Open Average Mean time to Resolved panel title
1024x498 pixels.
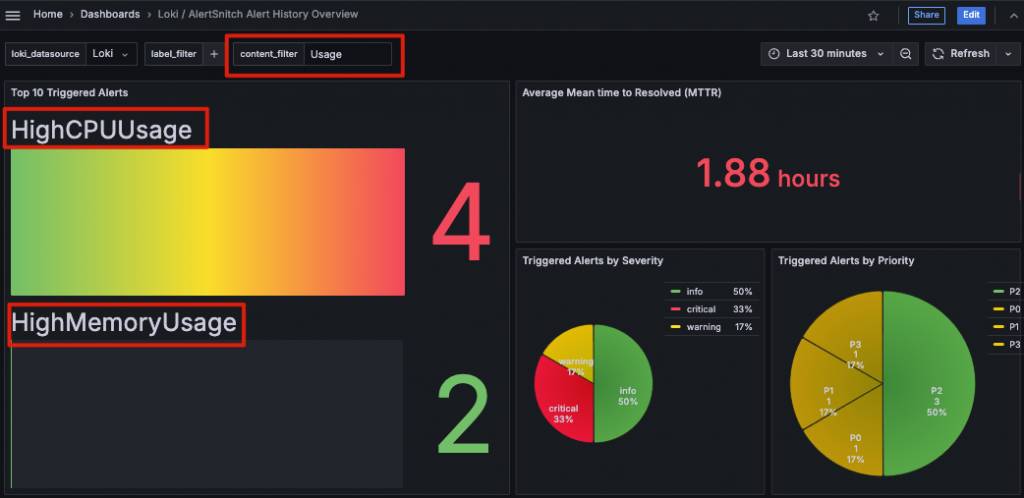pyautogui.click(x=622, y=93)
